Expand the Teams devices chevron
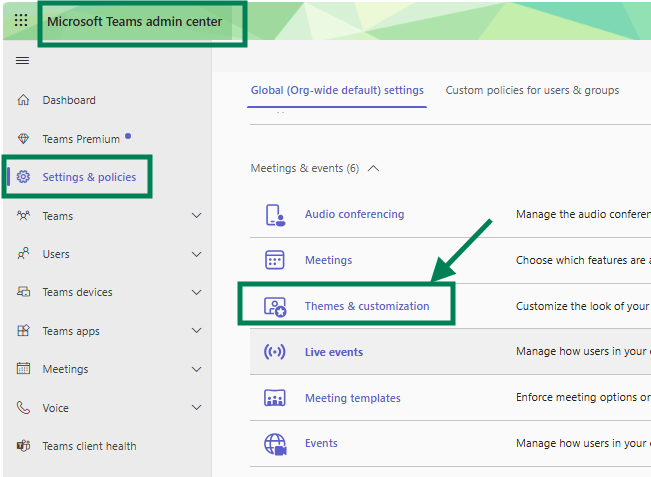 [196, 292]
